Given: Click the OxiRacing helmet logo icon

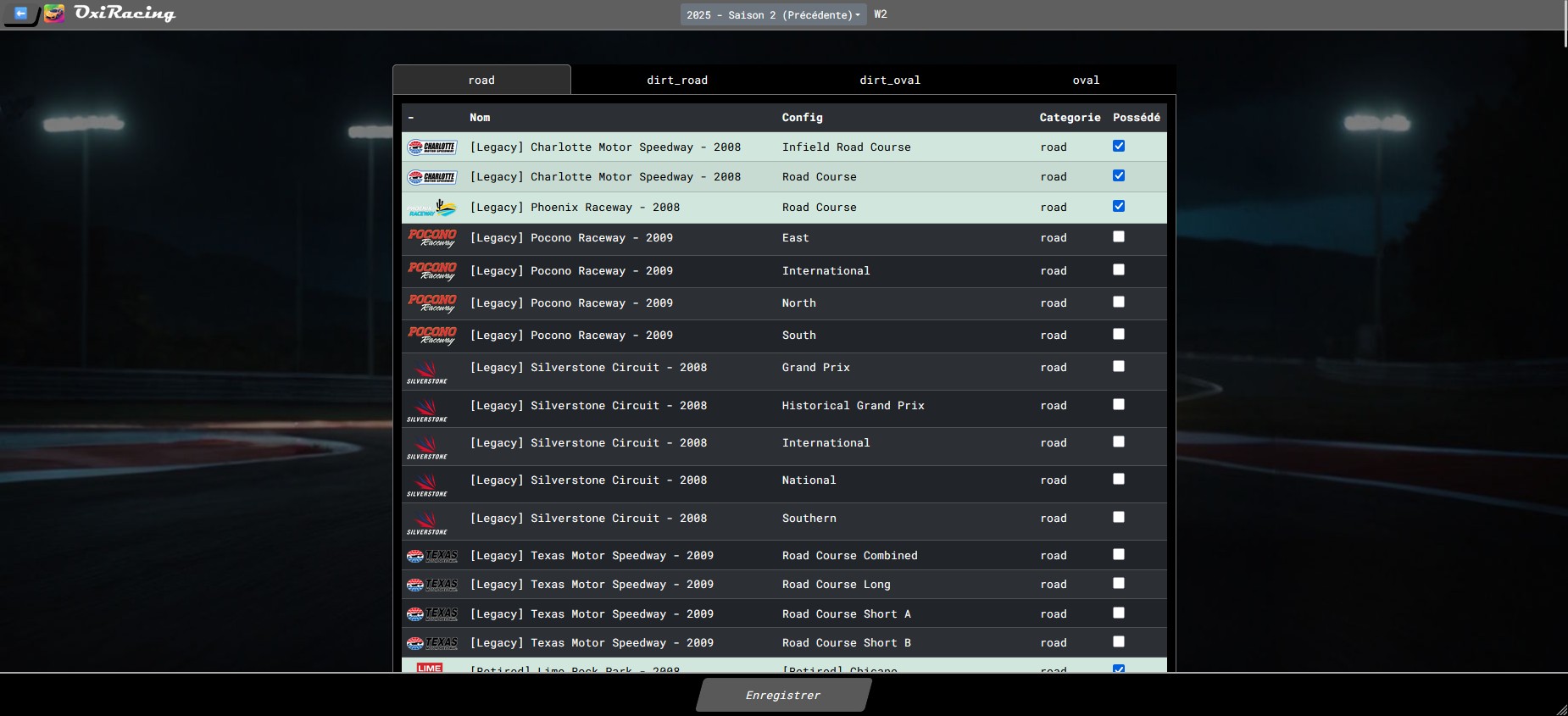Looking at the screenshot, I should tap(54, 14).
